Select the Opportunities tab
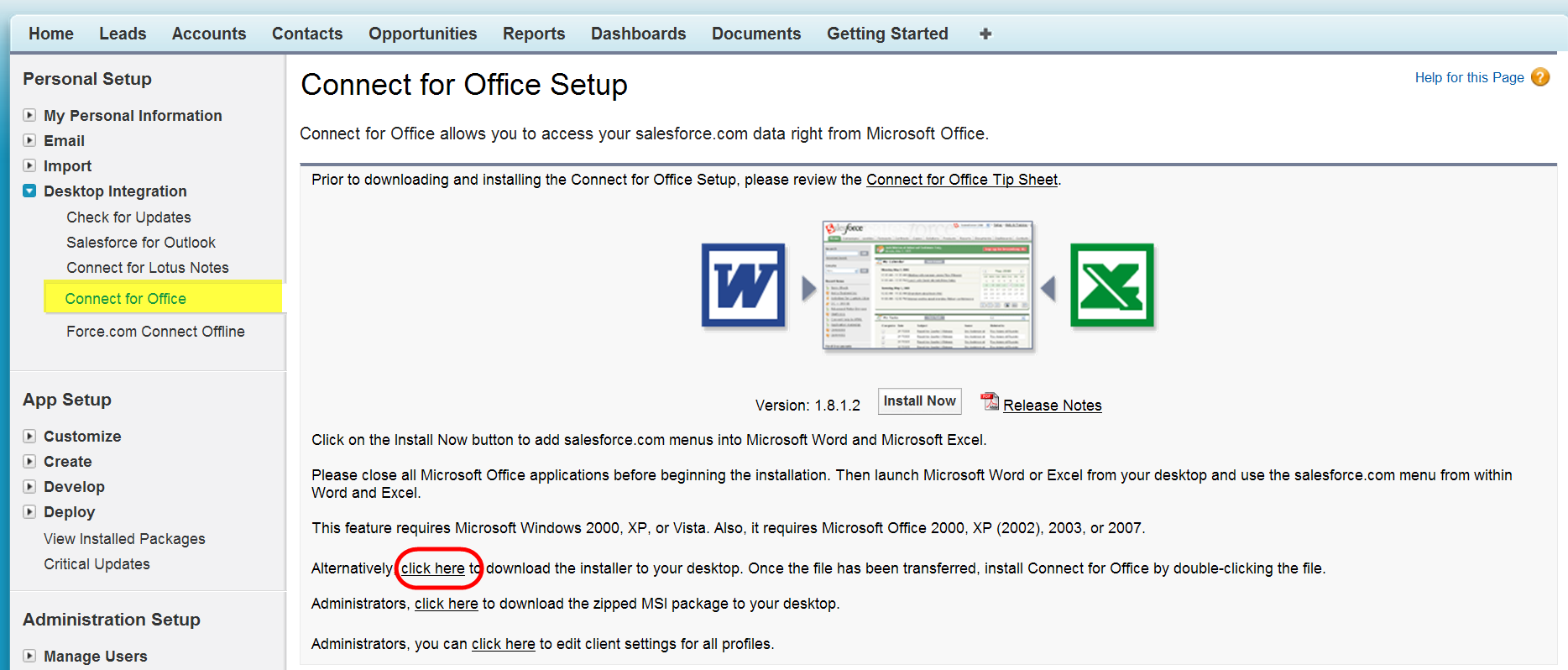1568x670 pixels. pos(423,34)
